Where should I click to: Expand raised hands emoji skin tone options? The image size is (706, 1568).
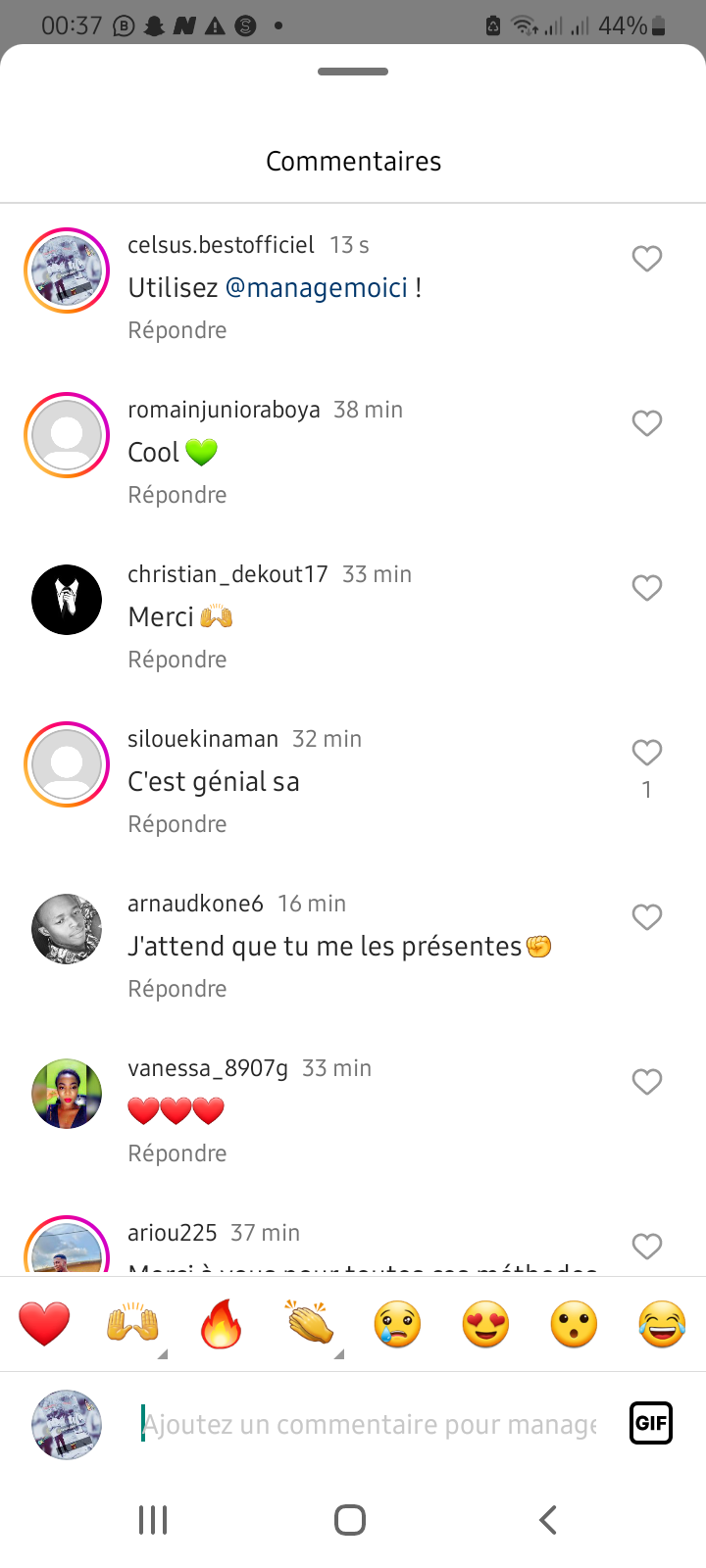pos(163,1354)
